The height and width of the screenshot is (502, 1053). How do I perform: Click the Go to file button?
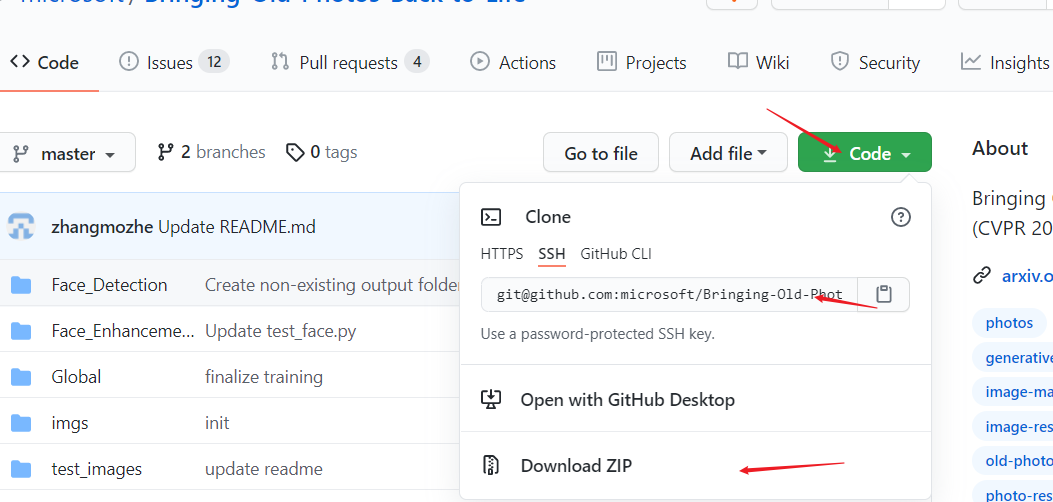point(601,153)
